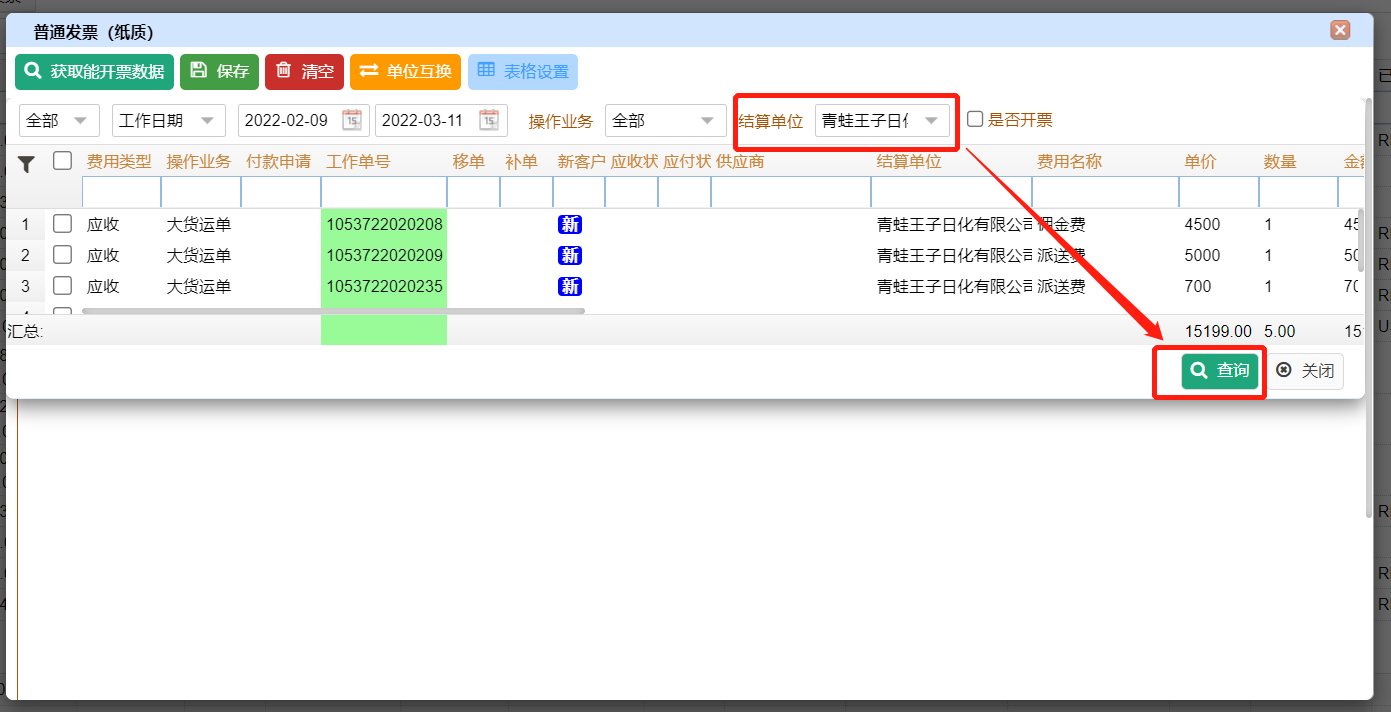Click the 查询 search button
This screenshot has width=1391, height=712.
click(x=1220, y=371)
